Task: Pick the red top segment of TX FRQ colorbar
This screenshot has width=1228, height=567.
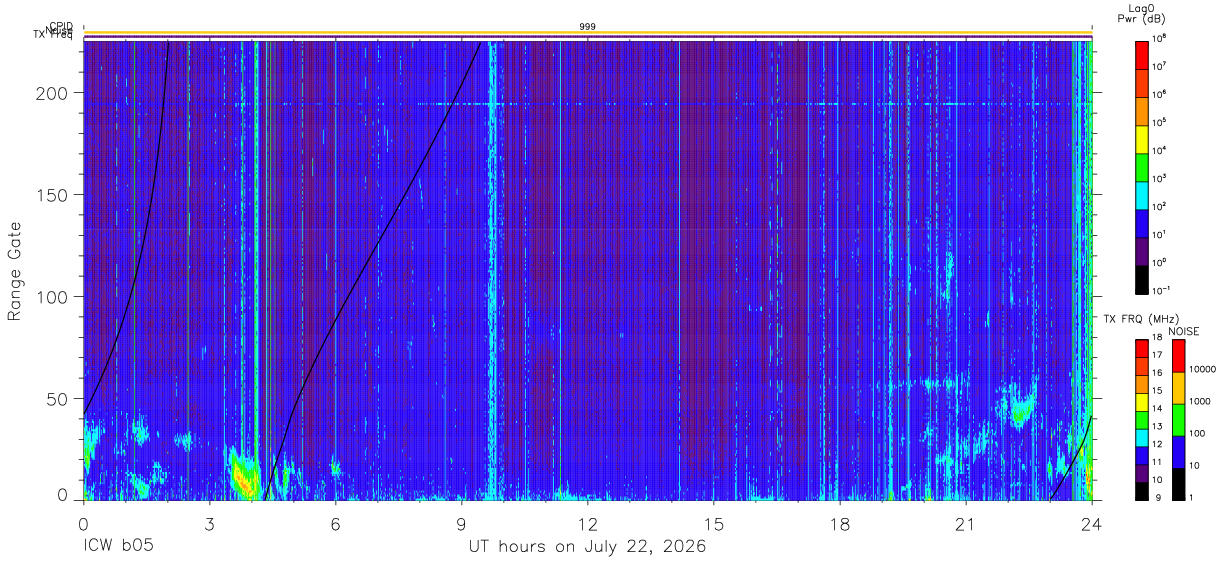Action: click(x=1141, y=349)
